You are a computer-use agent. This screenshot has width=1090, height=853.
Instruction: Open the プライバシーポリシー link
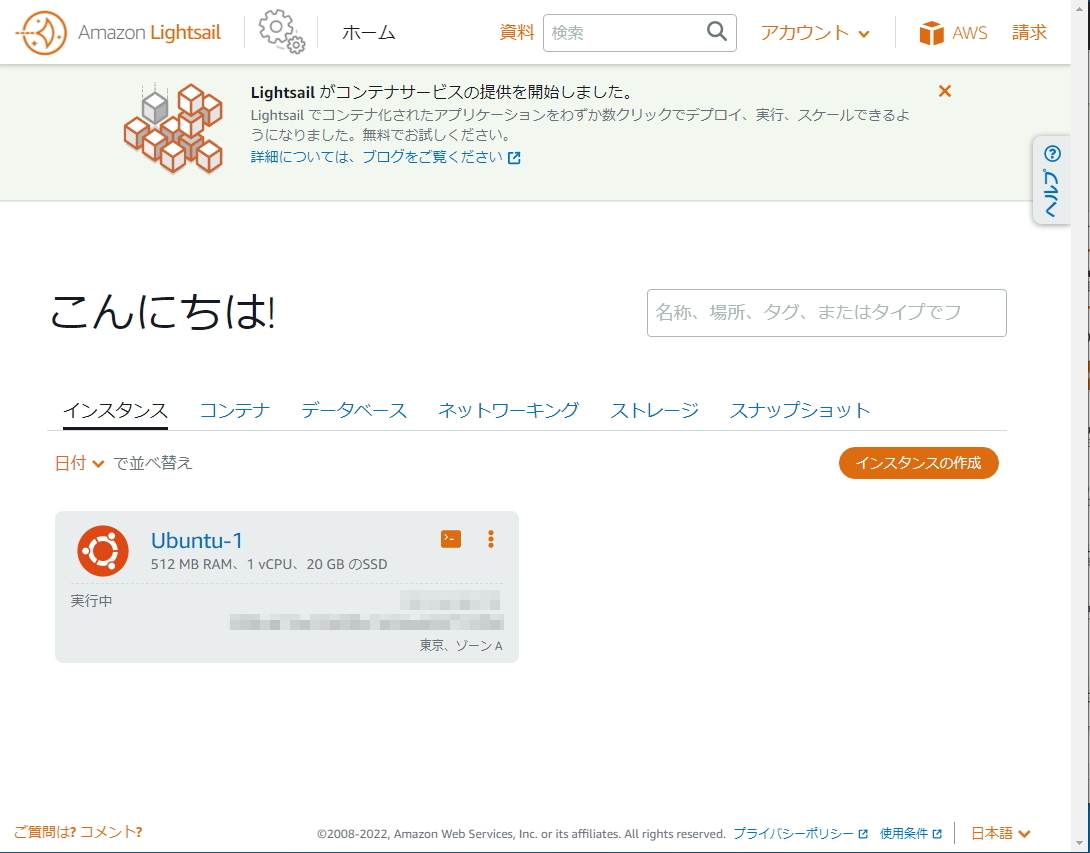800,833
